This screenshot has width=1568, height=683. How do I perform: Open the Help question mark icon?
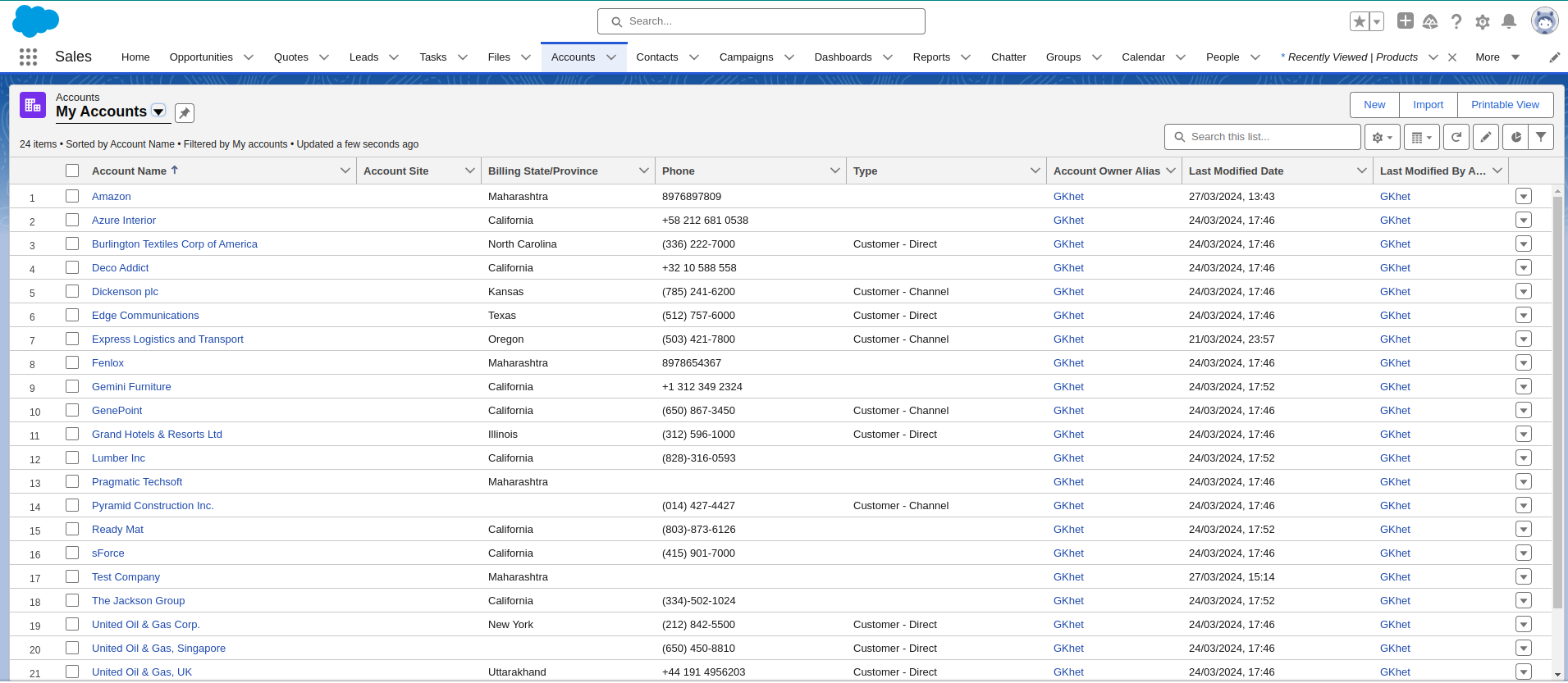(1456, 21)
